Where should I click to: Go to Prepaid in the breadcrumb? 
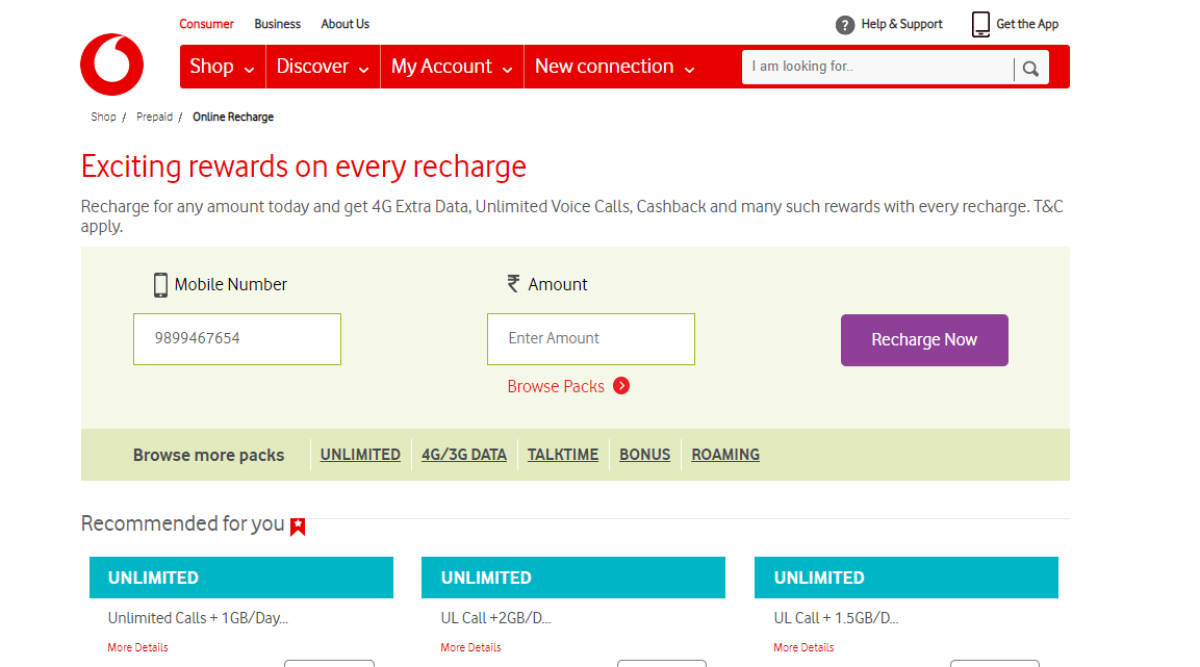(154, 117)
